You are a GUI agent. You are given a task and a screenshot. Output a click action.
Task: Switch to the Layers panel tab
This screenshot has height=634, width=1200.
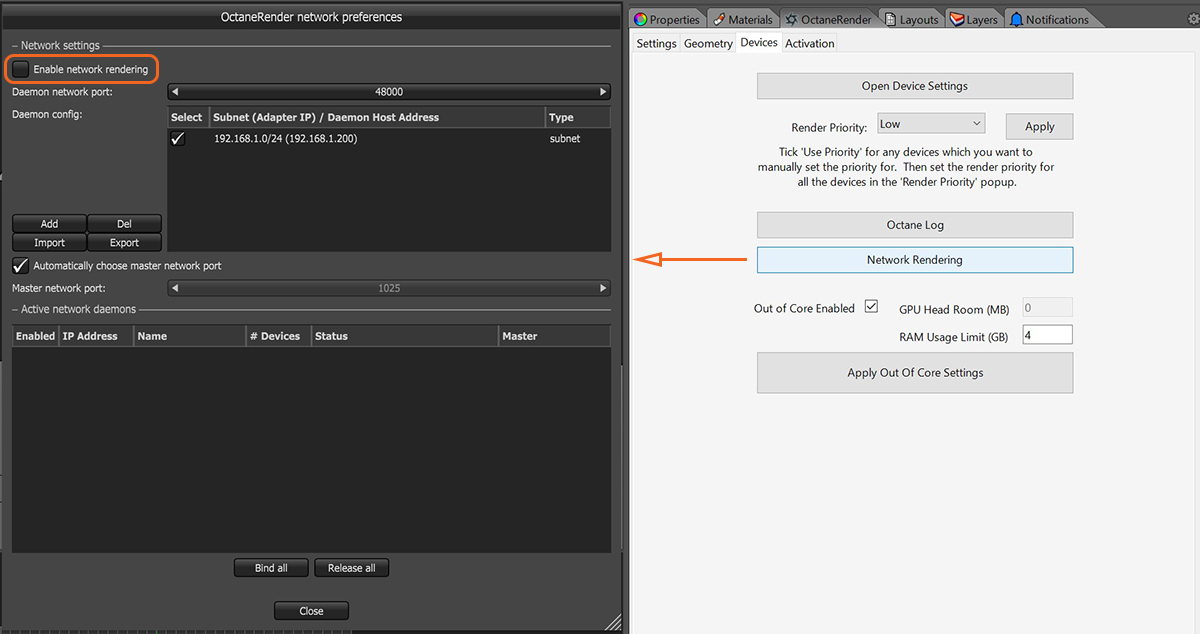(974, 19)
